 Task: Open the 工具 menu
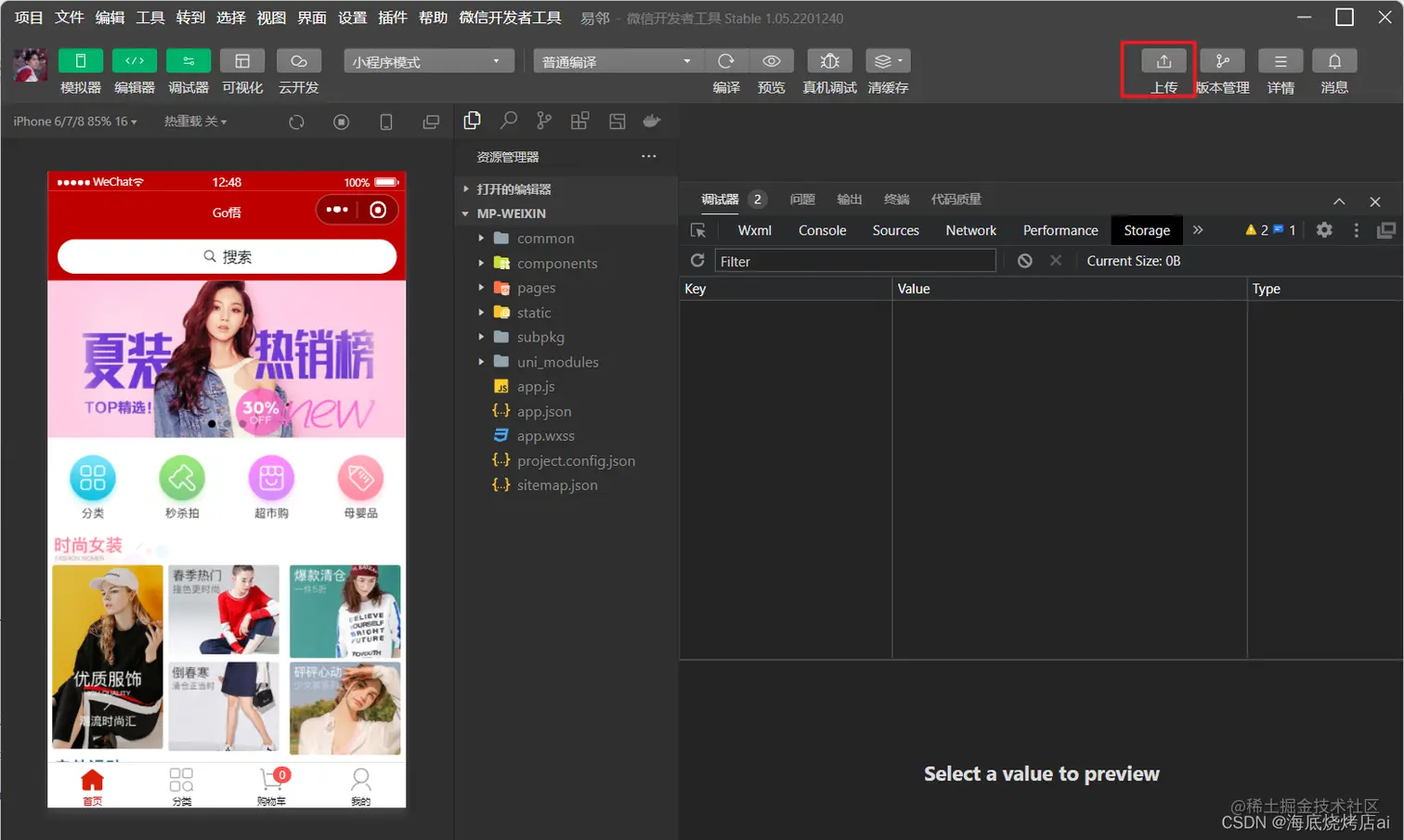click(150, 18)
